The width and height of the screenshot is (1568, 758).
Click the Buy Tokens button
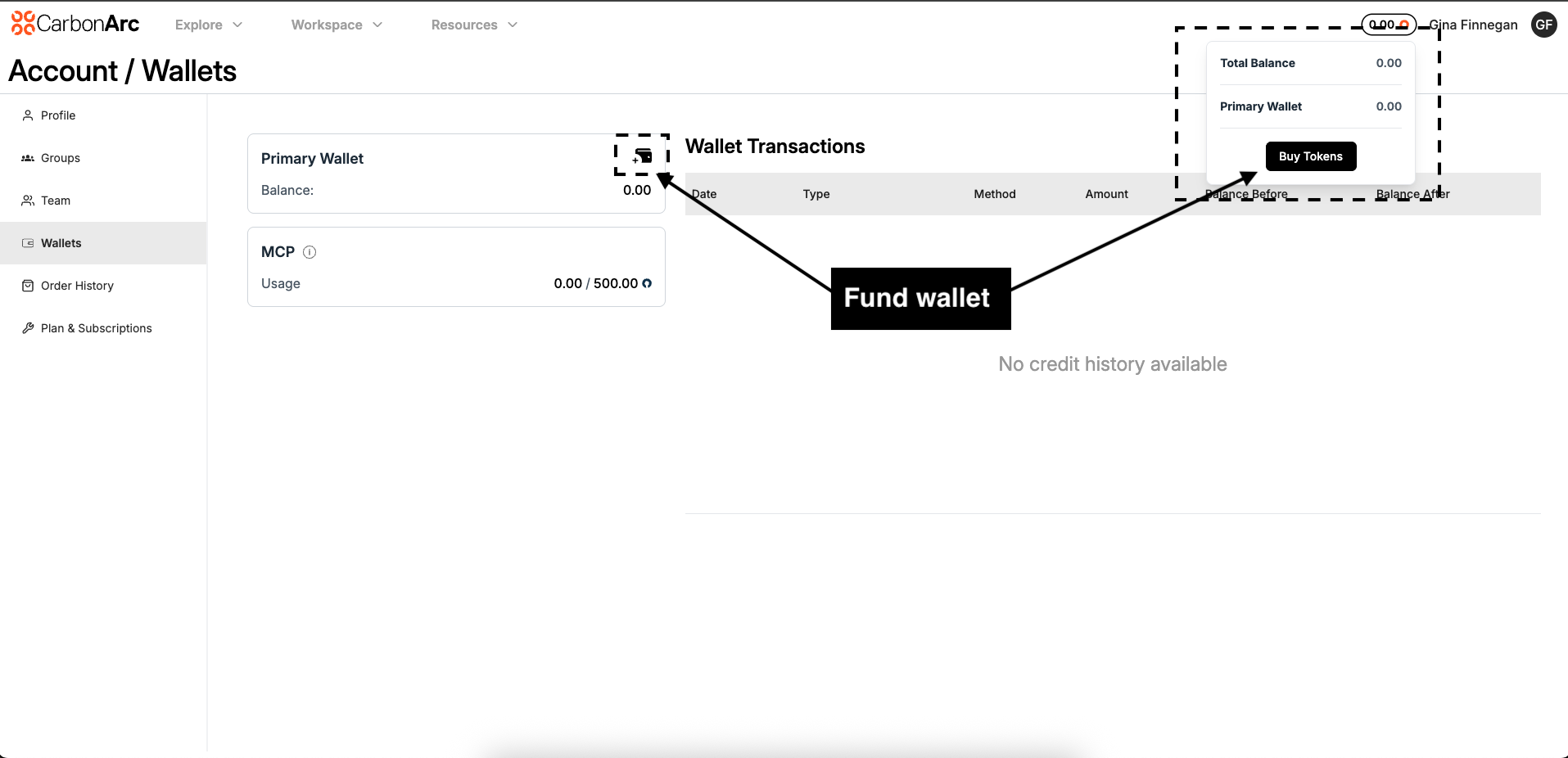pyautogui.click(x=1310, y=156)
